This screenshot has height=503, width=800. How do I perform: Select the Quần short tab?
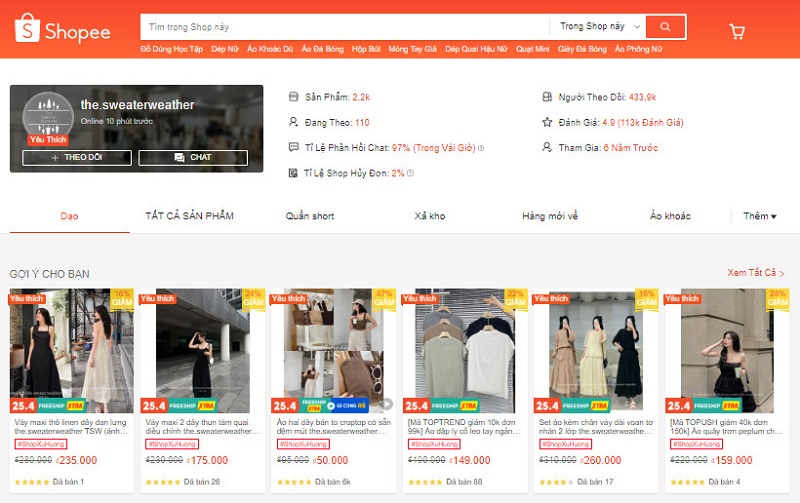[x=310, y=216]
